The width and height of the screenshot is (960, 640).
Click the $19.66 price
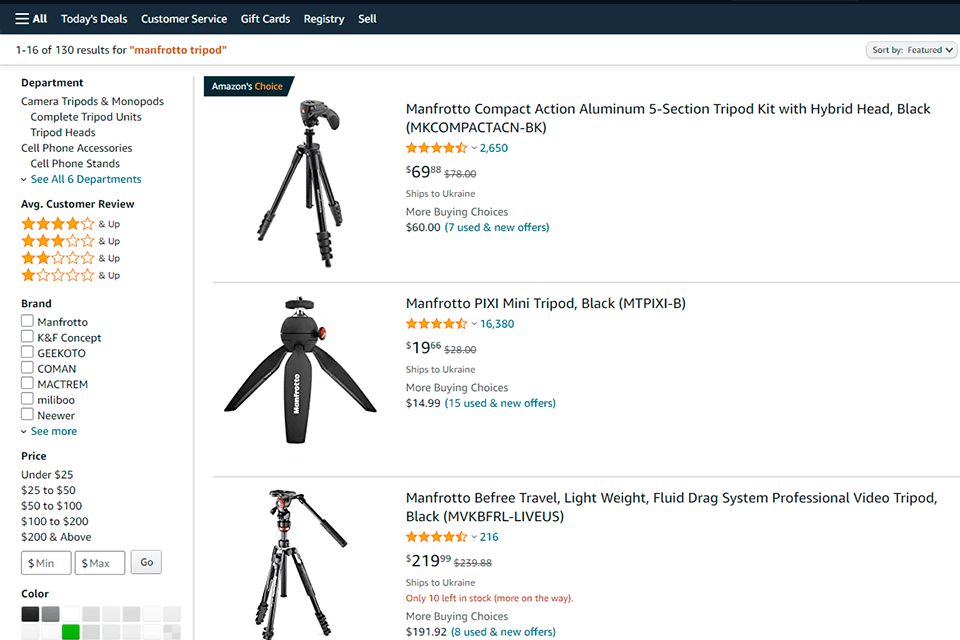(423, 347)
